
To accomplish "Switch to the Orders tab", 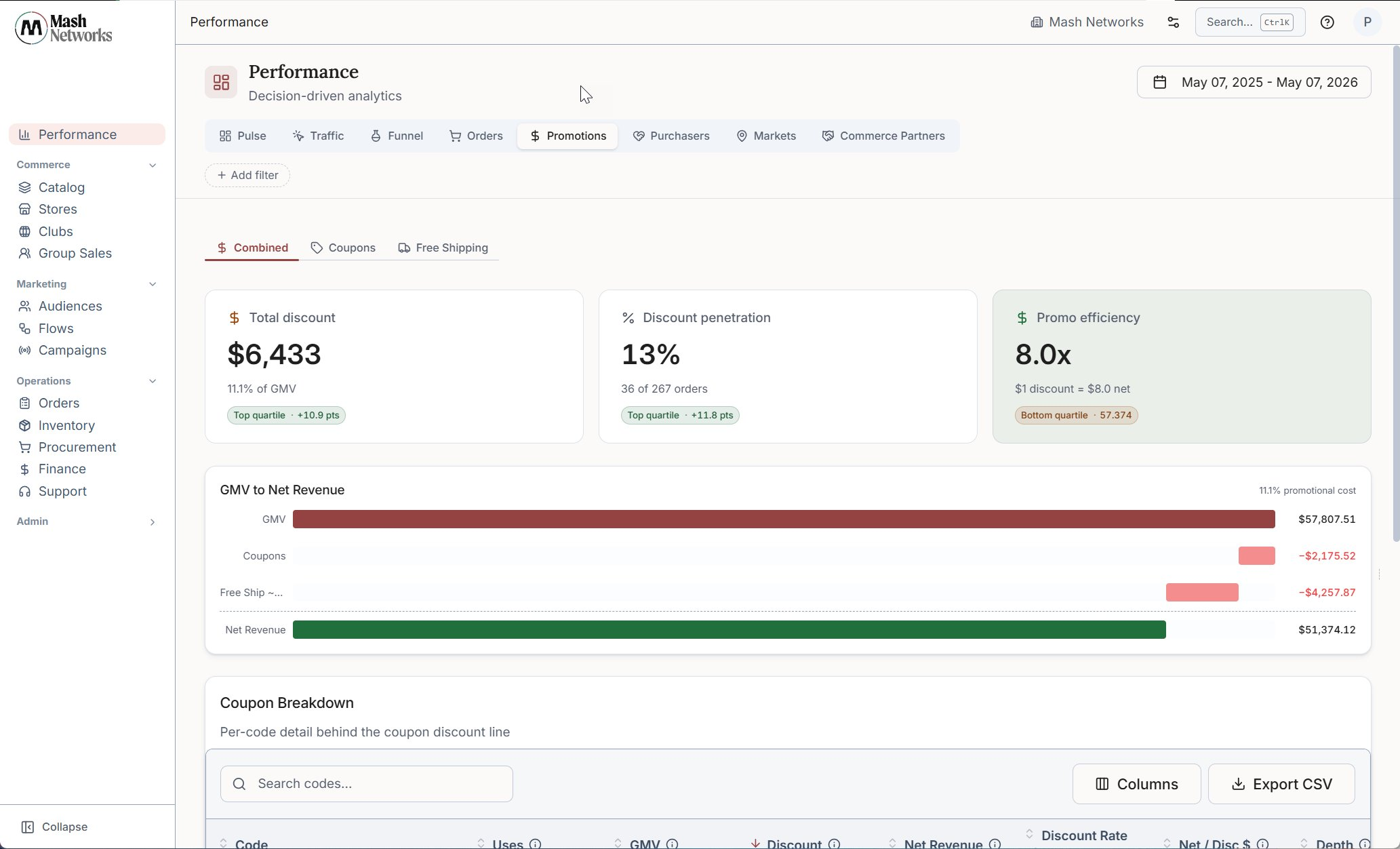I will coord(476,136).
